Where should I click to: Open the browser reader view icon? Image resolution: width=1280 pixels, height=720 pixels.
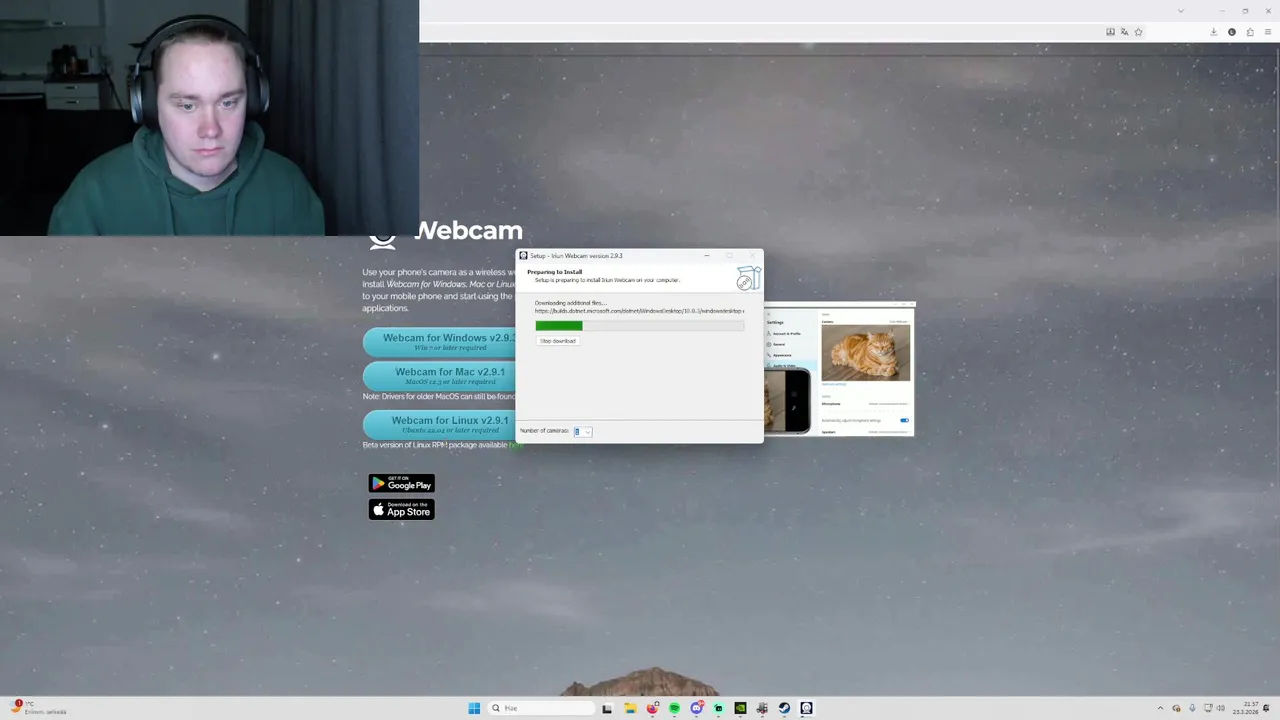pyautogui.click(x=1110, y=32)
